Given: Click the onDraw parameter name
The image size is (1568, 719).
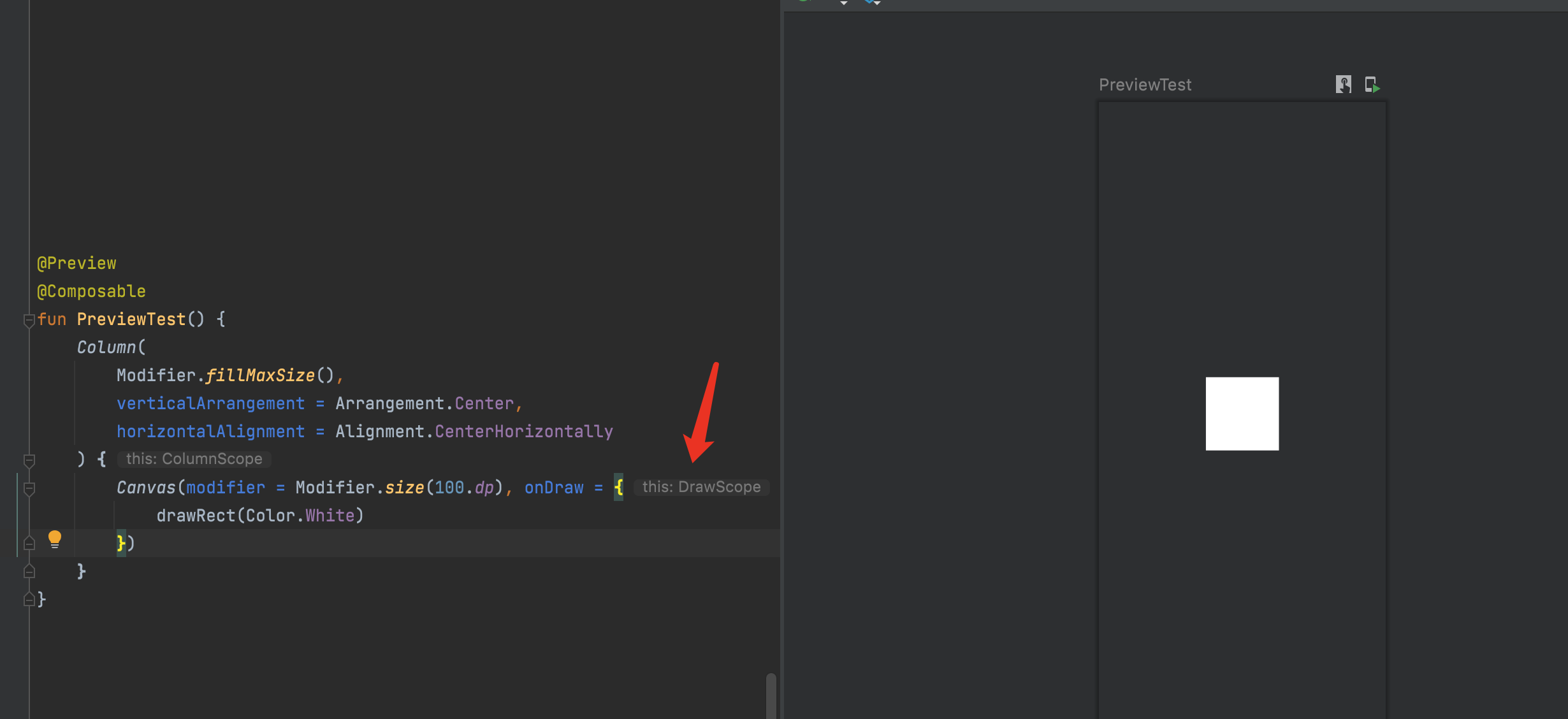Looking at the screenshot, I should pos(554,488).
